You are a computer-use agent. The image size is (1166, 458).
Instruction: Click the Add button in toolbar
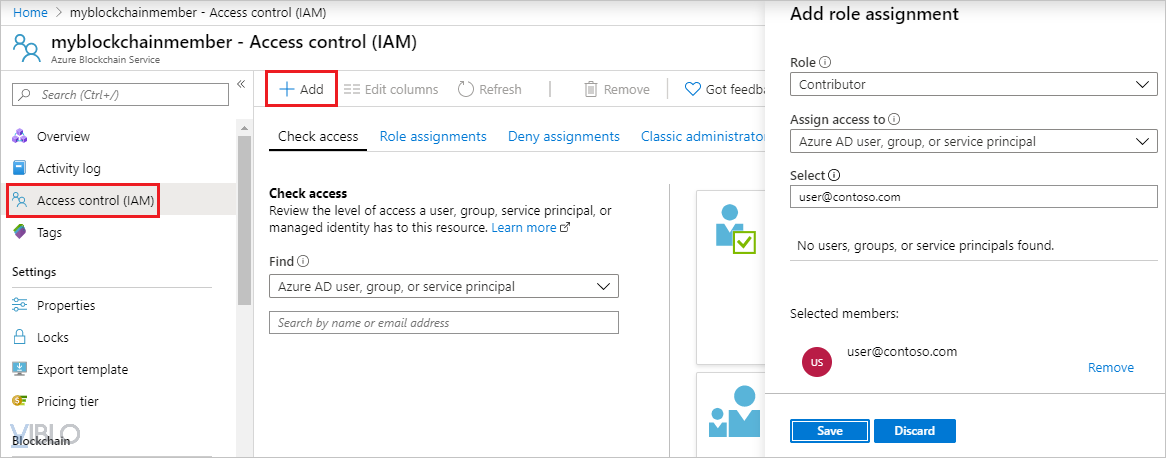point(301,89)
